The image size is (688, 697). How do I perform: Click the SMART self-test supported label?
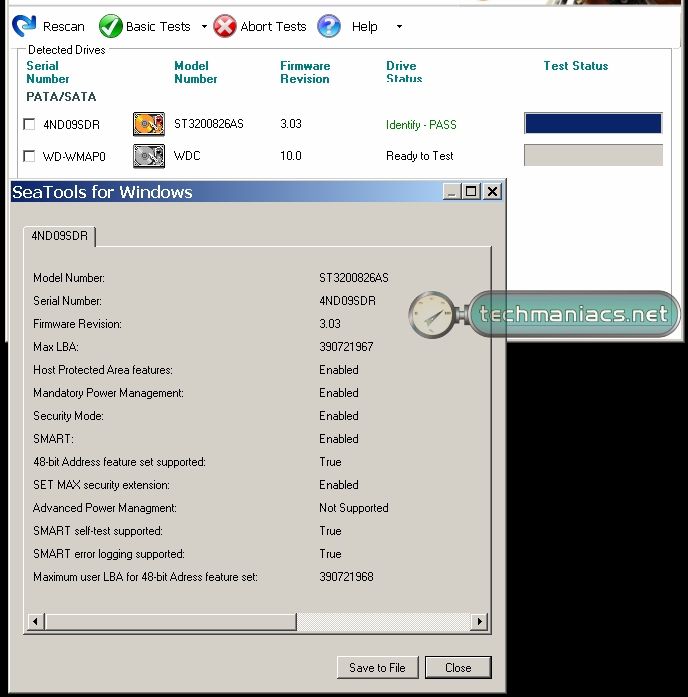(x=98, y=531)
